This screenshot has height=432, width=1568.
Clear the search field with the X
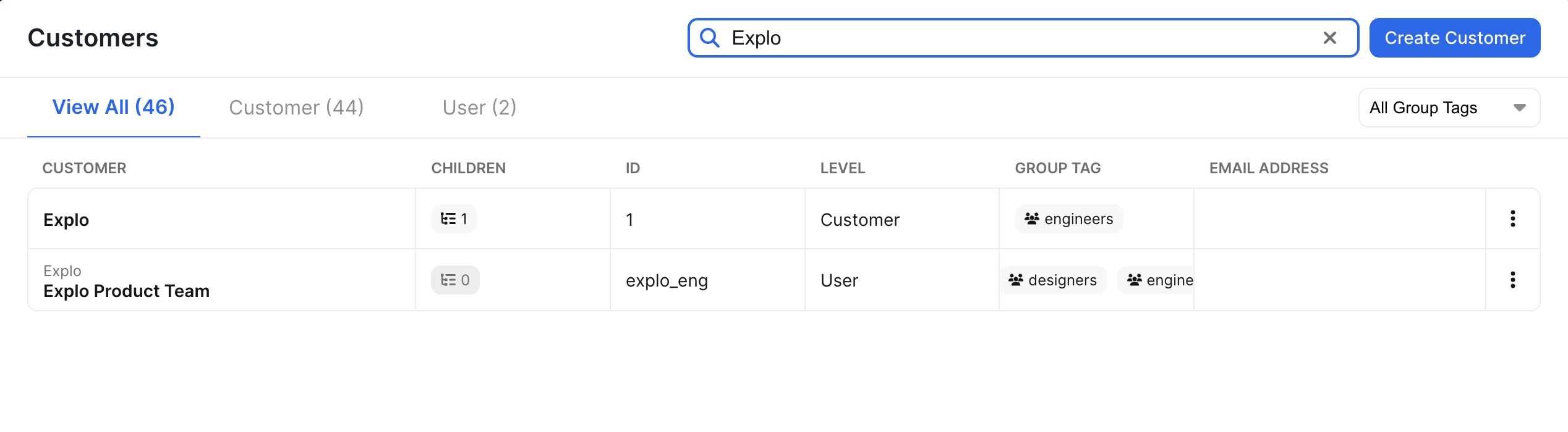1330,38
